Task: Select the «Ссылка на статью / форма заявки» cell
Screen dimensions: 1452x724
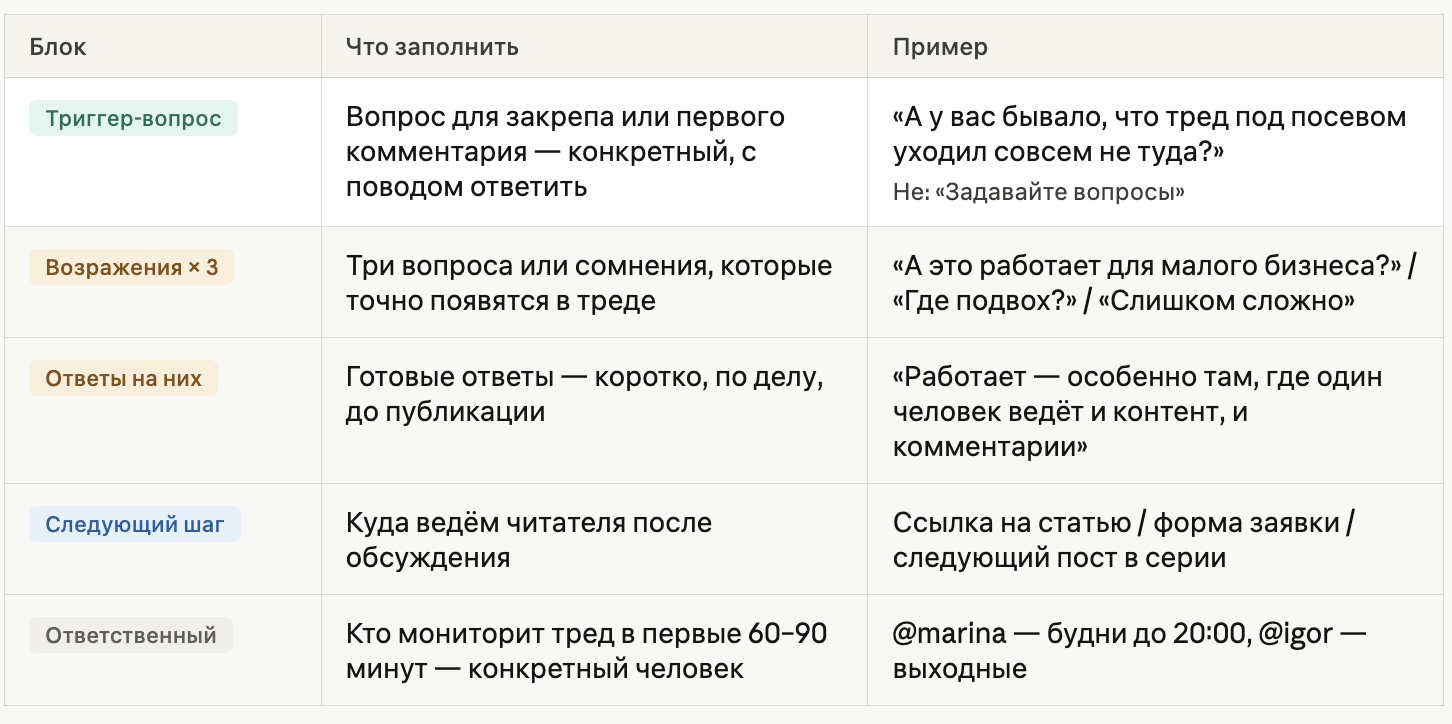Action: click(1123, 540)
